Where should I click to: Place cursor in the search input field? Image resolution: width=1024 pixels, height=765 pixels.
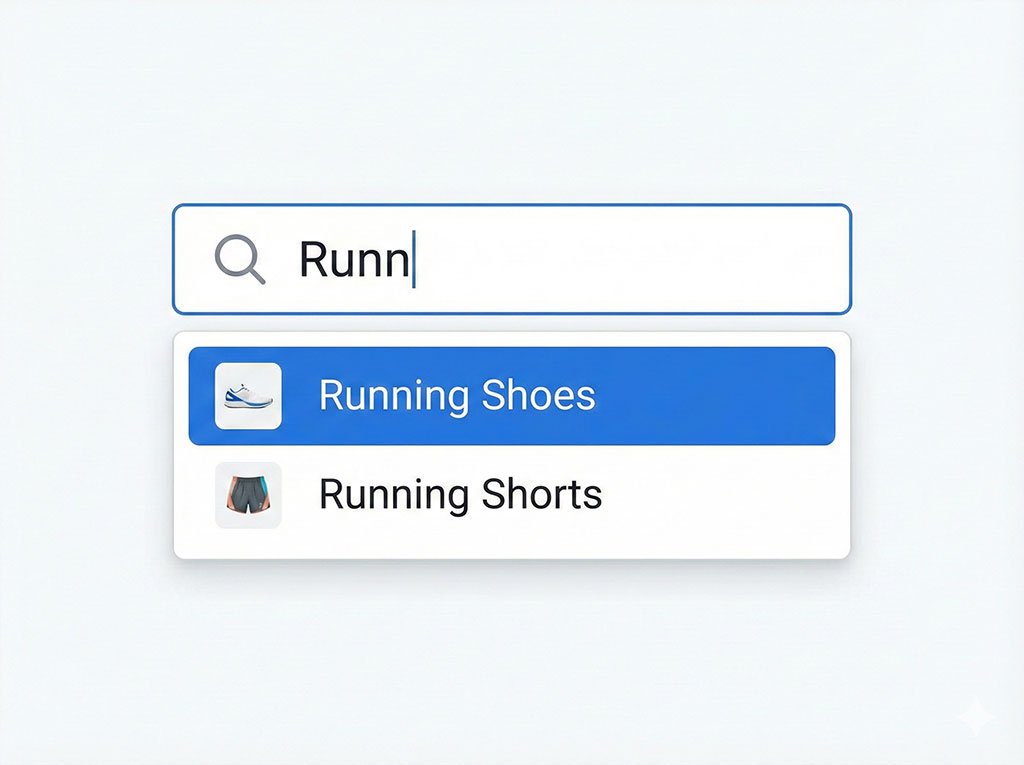coord(550,260)
